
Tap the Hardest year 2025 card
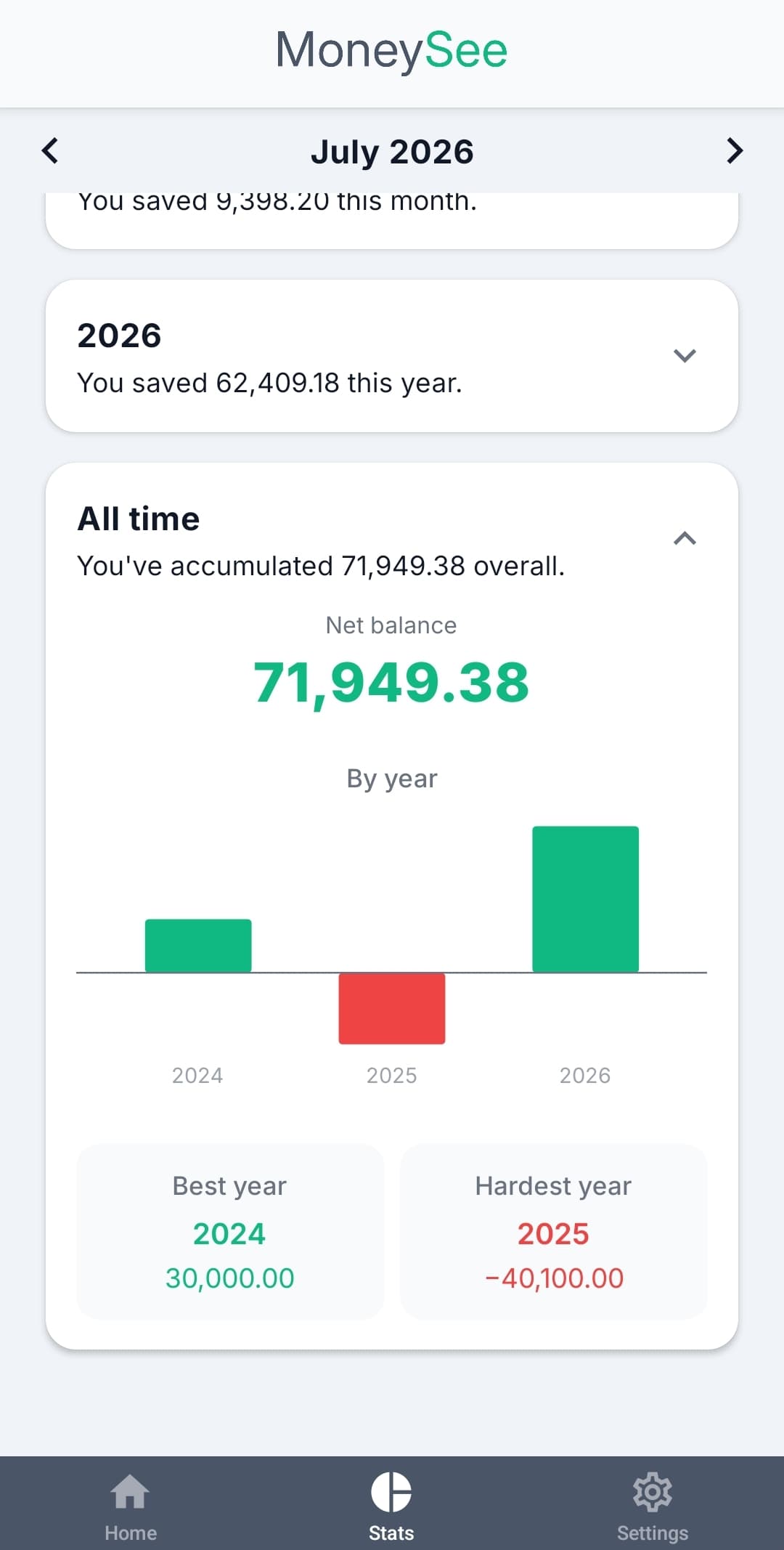tap(554, 1232)
